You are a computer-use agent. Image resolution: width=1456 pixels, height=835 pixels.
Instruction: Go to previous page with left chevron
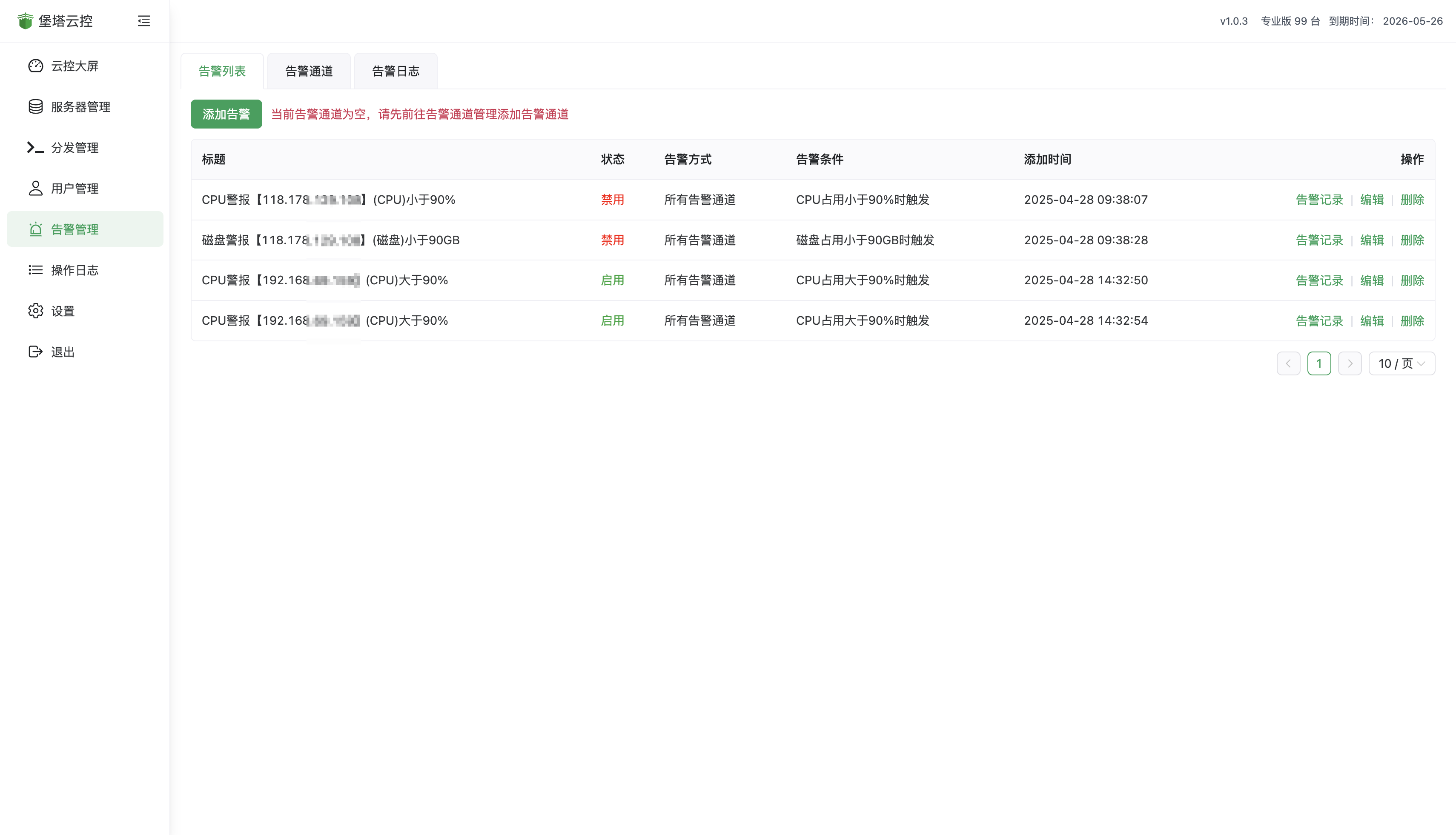pos(1288,363)
